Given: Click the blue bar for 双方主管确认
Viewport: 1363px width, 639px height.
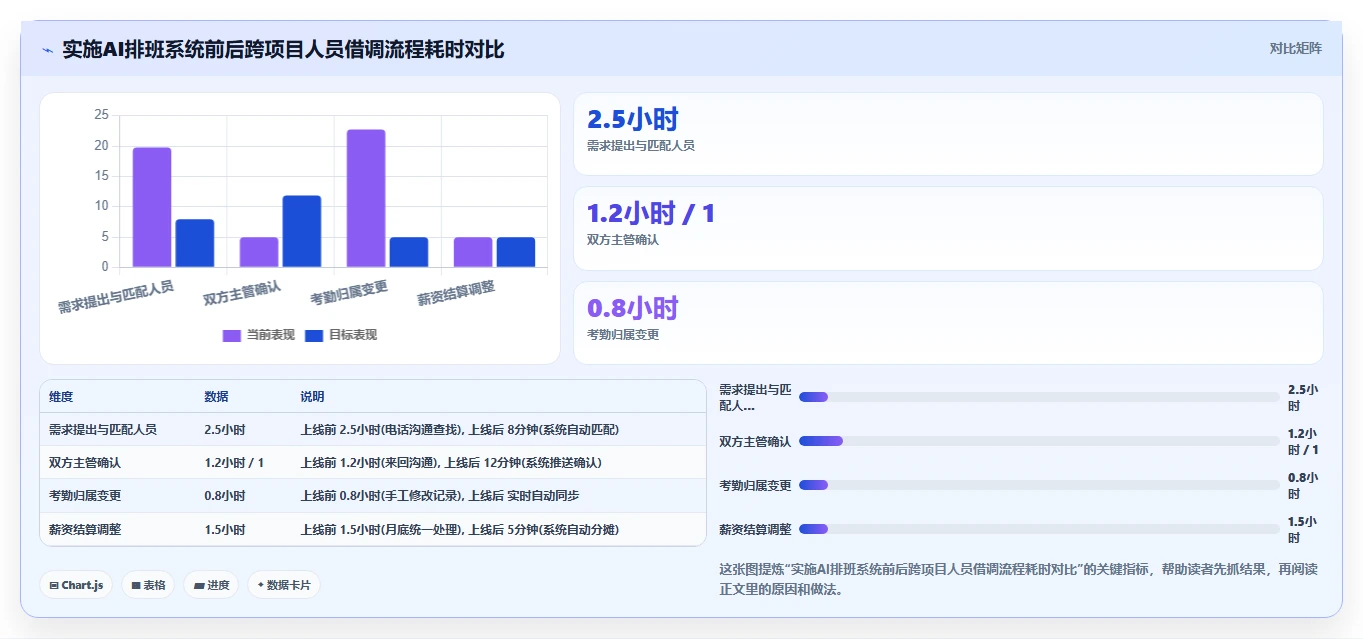Looking at the screenshot, I should 302,231.
